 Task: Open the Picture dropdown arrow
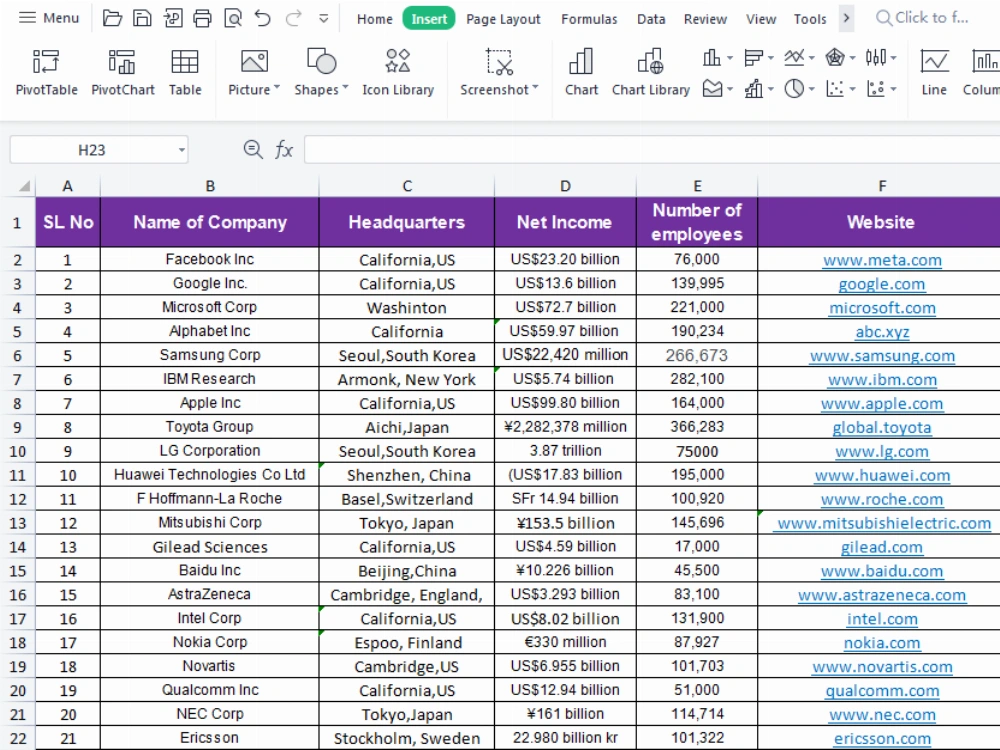tap(277, 88)
